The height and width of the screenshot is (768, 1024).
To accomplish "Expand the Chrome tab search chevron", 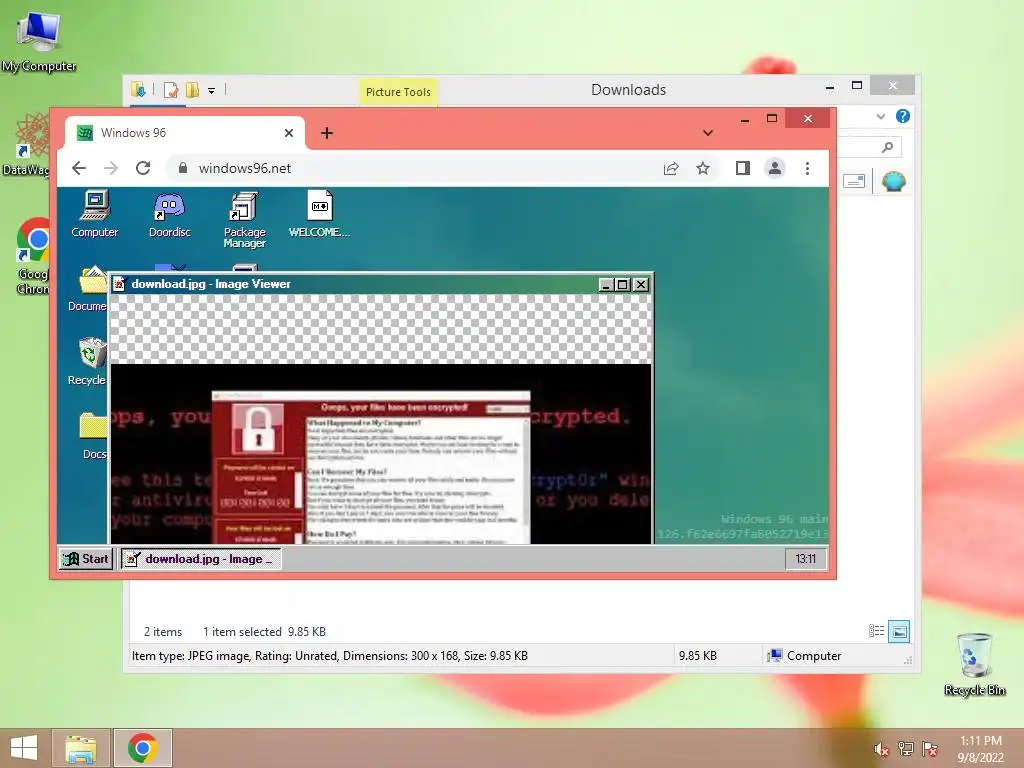I will pyautogui.click(x=708, y=133).
